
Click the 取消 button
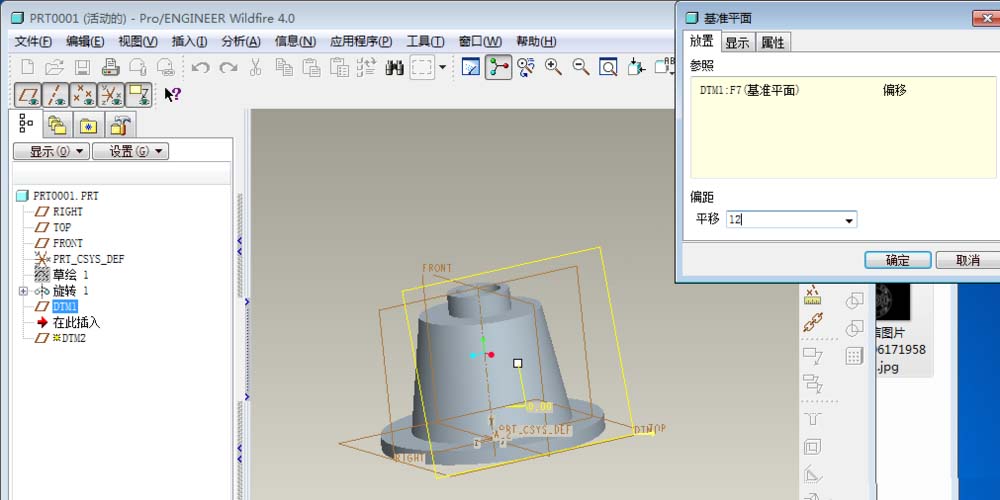click(x=967, y=260)
